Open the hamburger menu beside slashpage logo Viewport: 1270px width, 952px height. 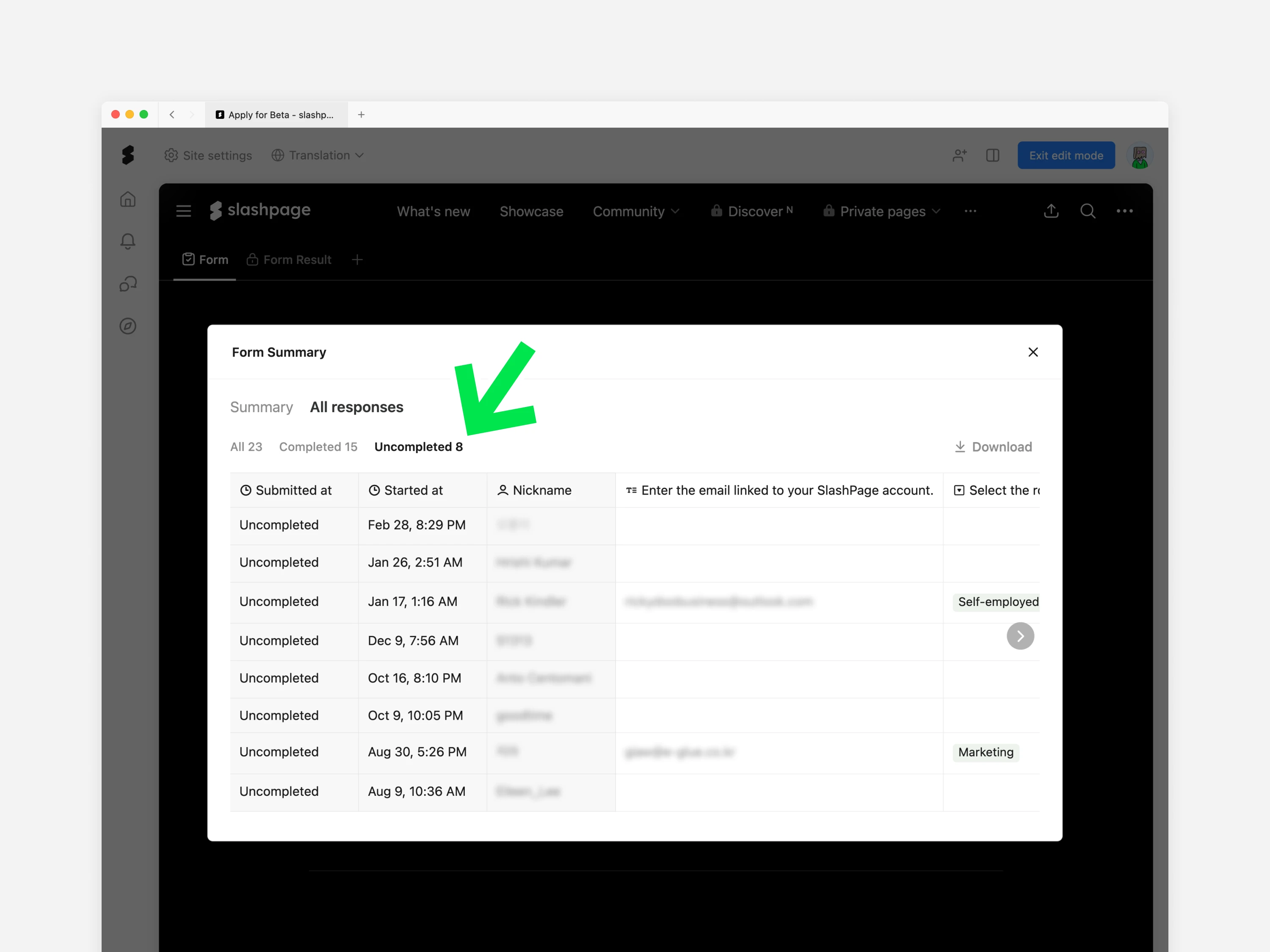(183, 211)
